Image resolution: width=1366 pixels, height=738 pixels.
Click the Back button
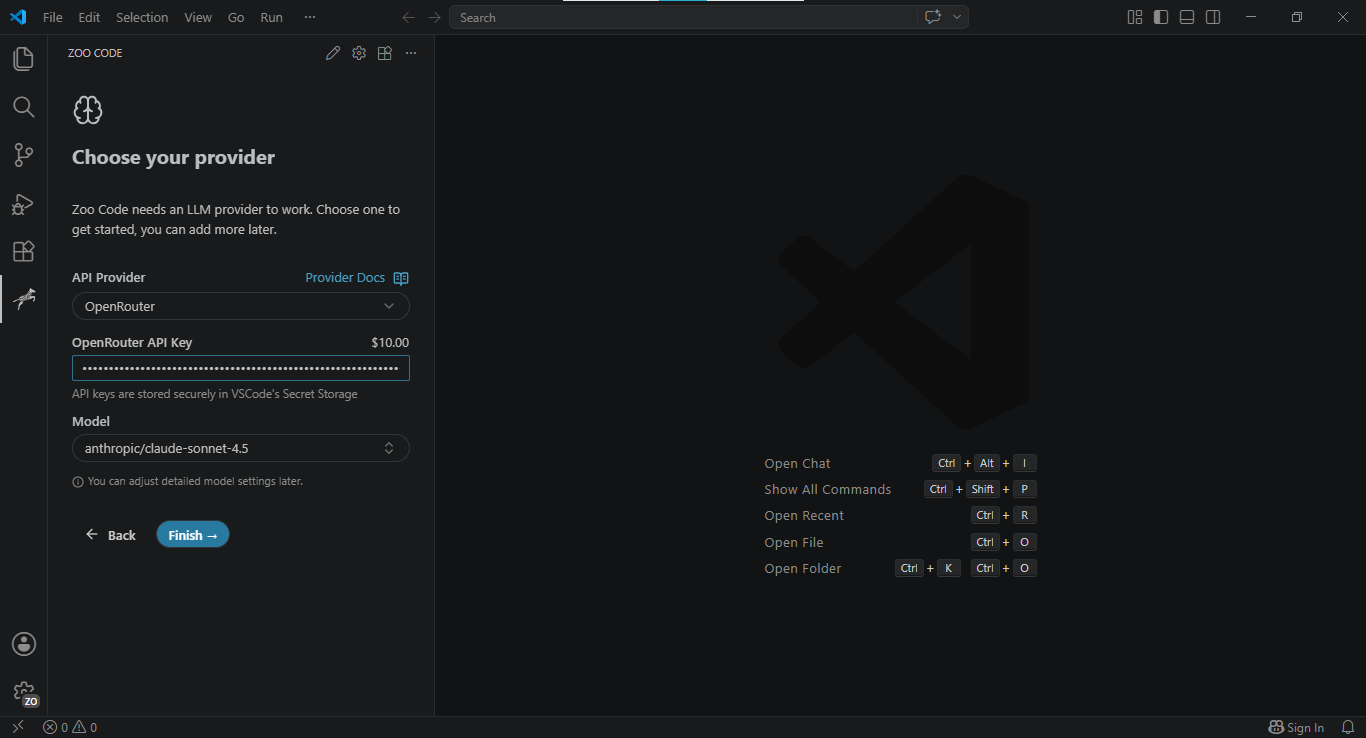click(x=111, y=535)
